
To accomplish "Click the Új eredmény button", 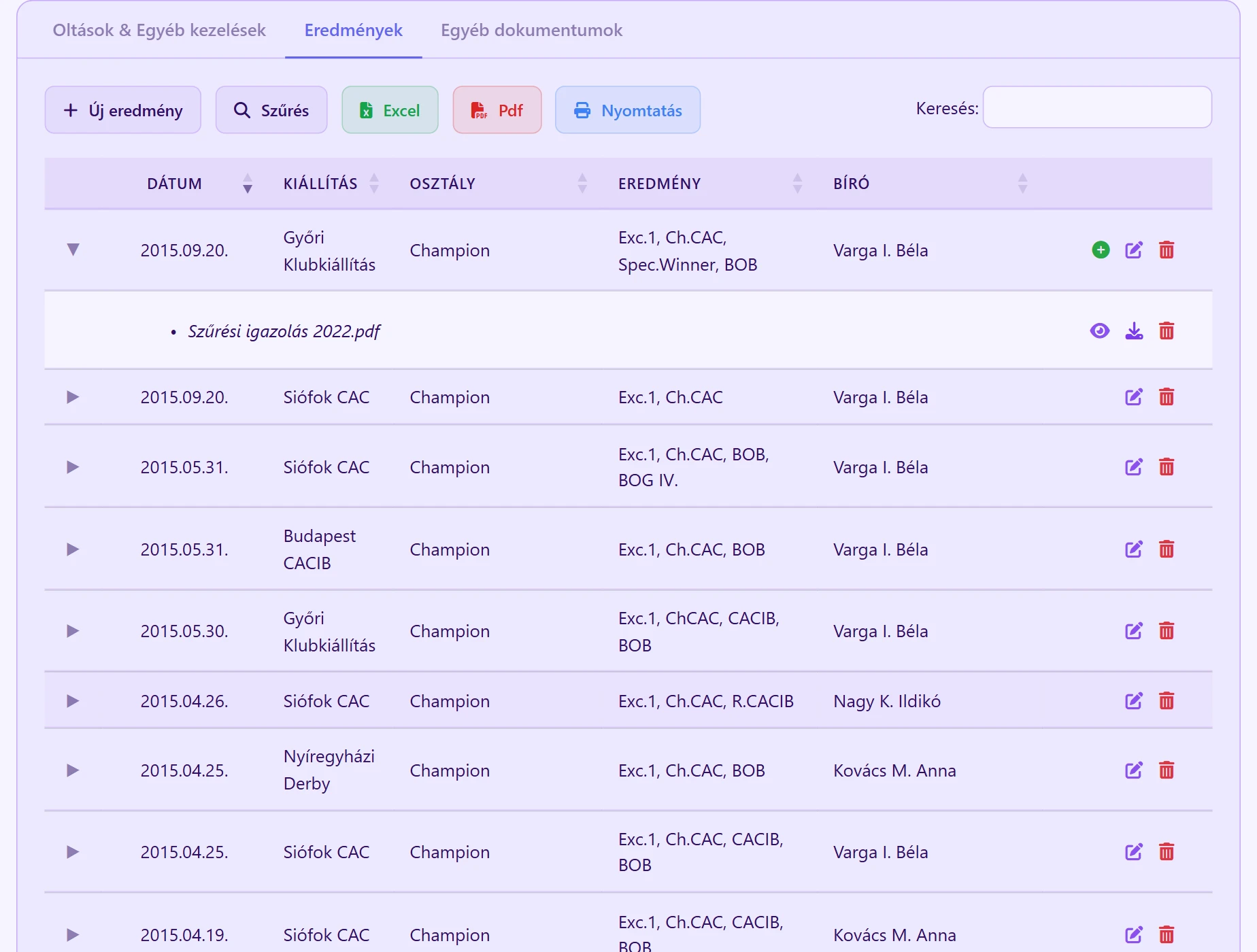I will 123,110.
